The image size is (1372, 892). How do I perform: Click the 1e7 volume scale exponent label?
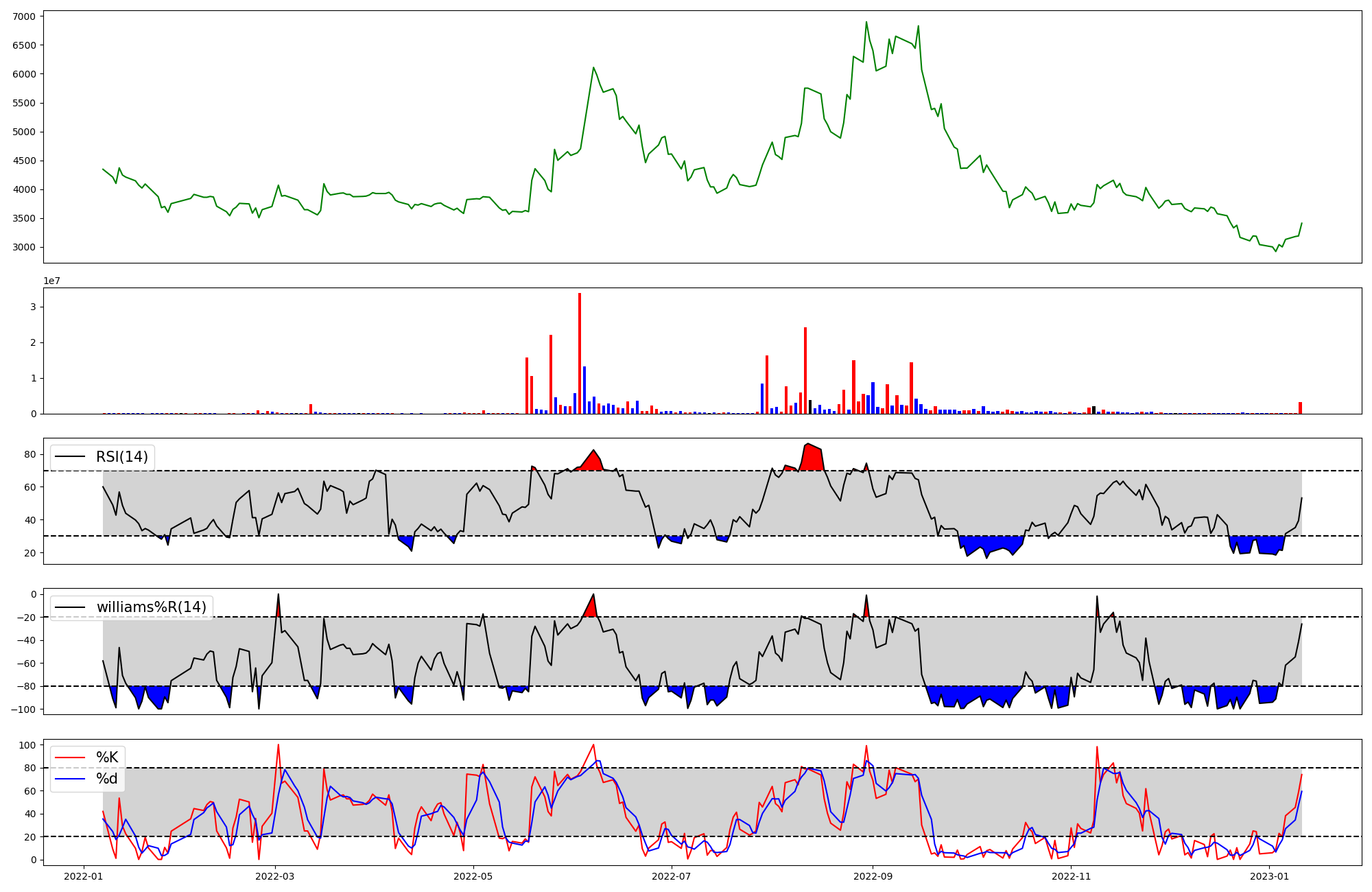pyautogui.click(x=52, y=281)
